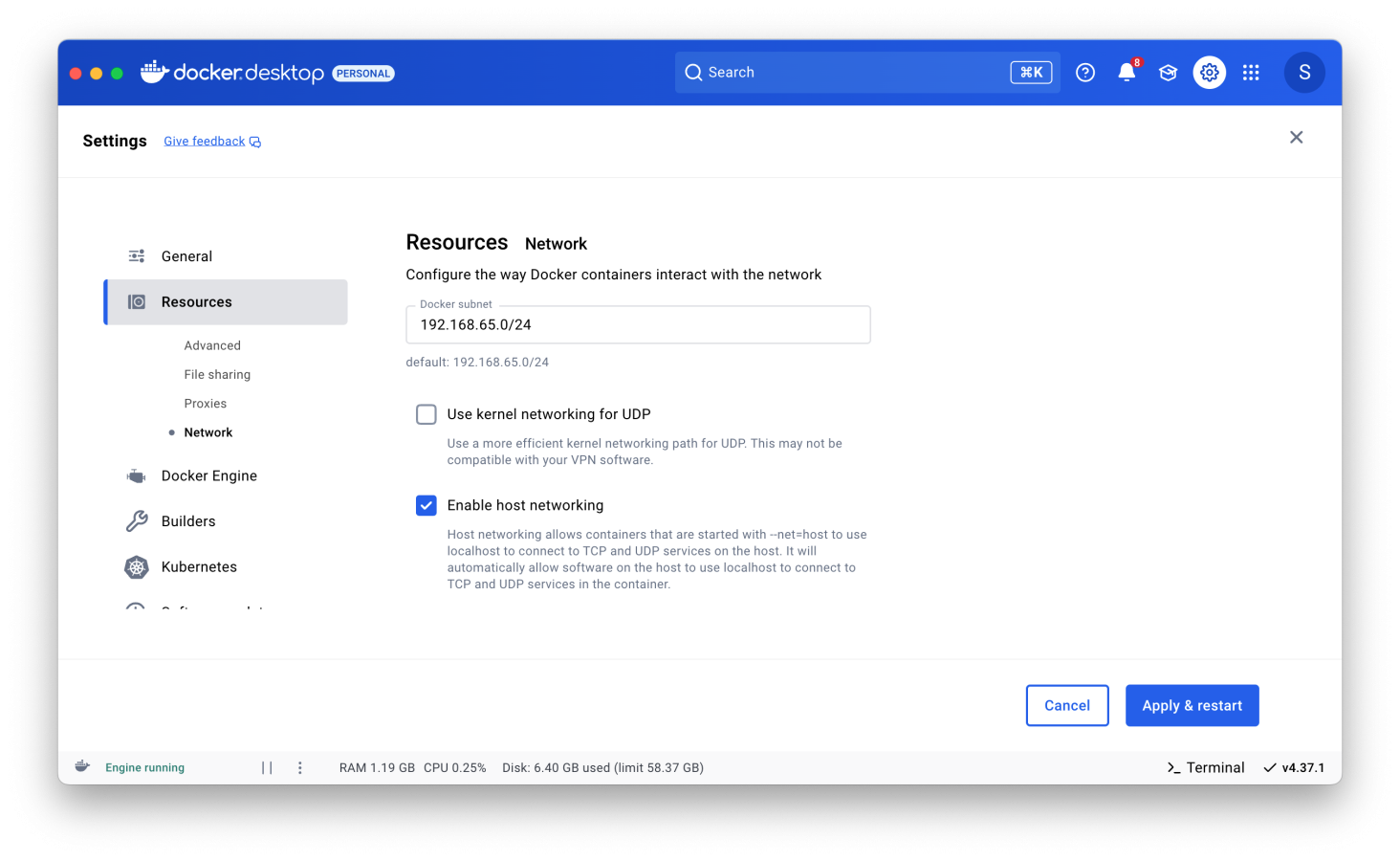
Task: Enable Use kernel networking for UDP
Action: tap(427, 414)
